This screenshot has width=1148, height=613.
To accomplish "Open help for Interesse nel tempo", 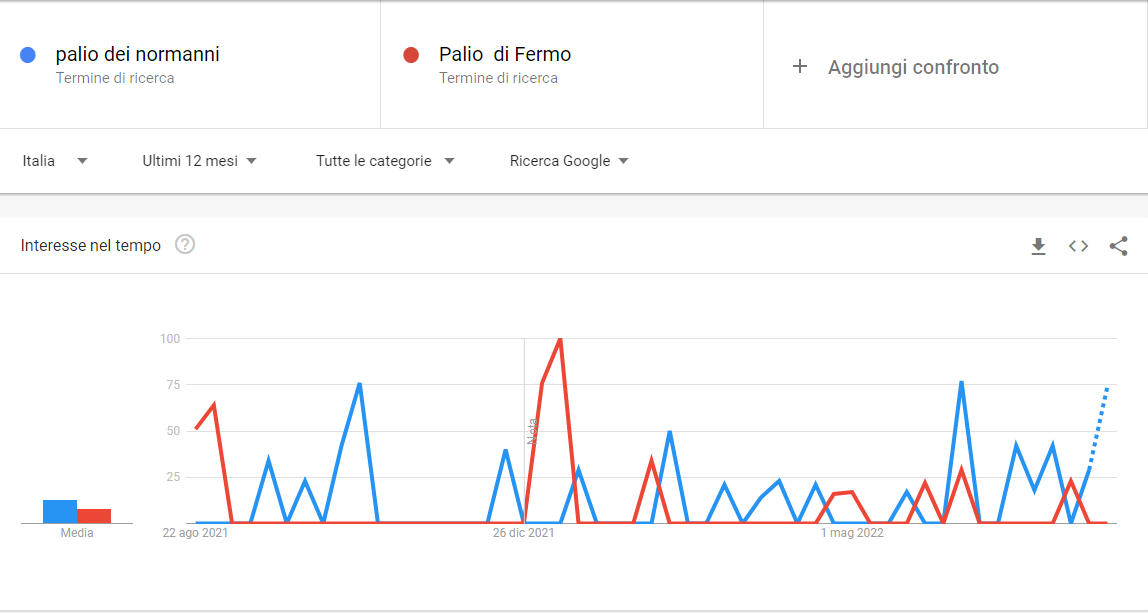I will (x=185, y=245).
